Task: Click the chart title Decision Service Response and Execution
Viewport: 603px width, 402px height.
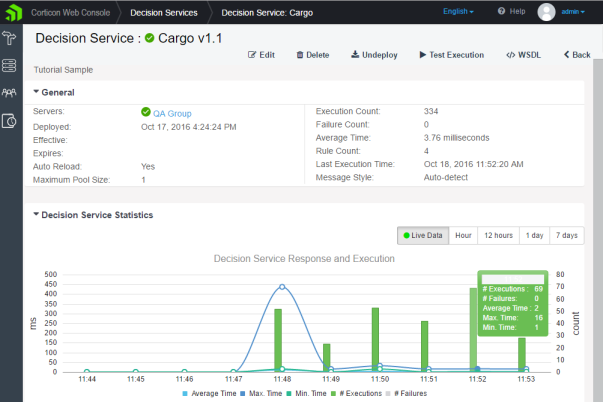Action: [304, 259]
